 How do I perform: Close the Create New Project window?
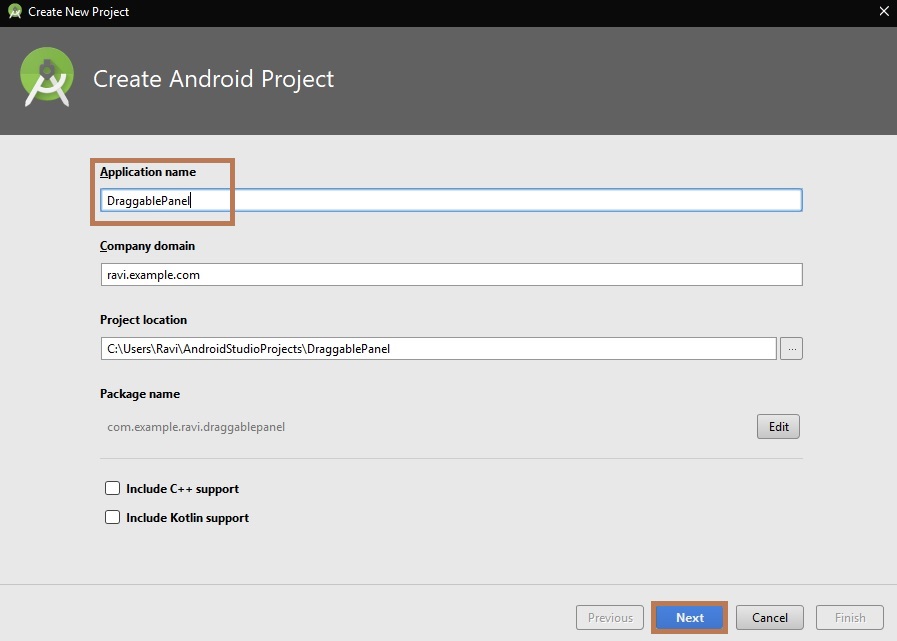pos(883,12)
